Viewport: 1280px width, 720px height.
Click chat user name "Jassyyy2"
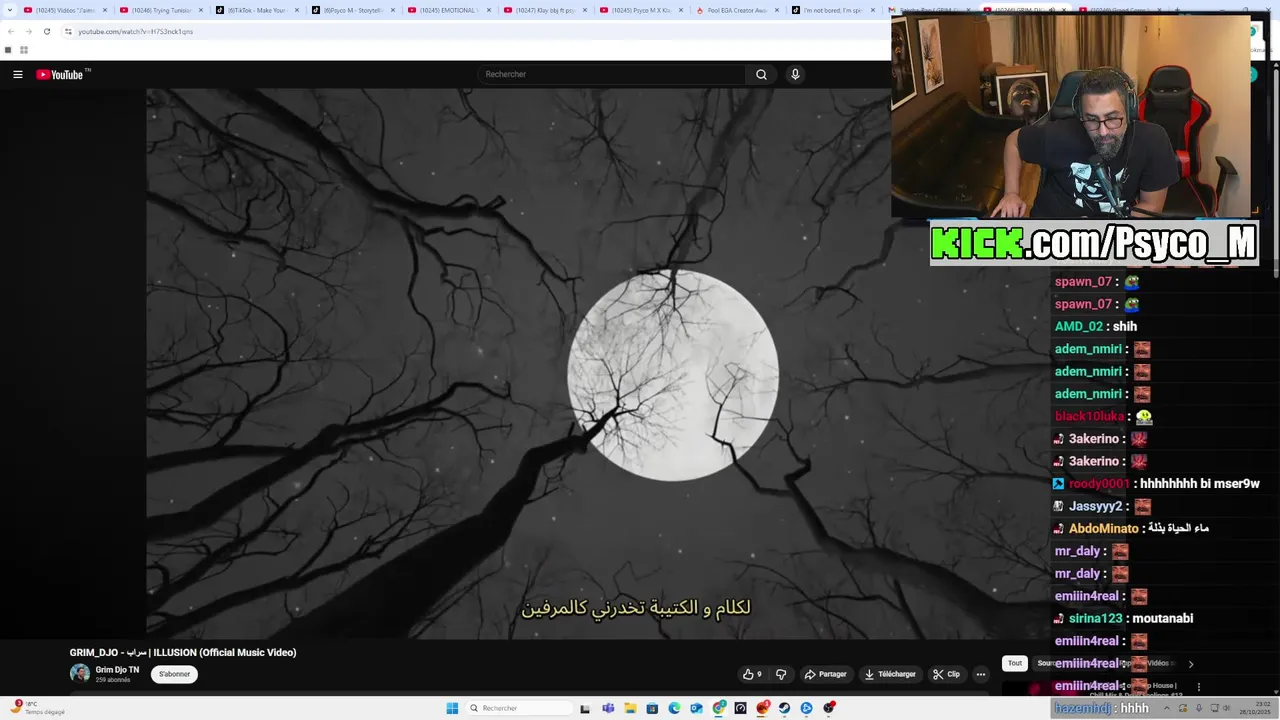pos(1097,506)
